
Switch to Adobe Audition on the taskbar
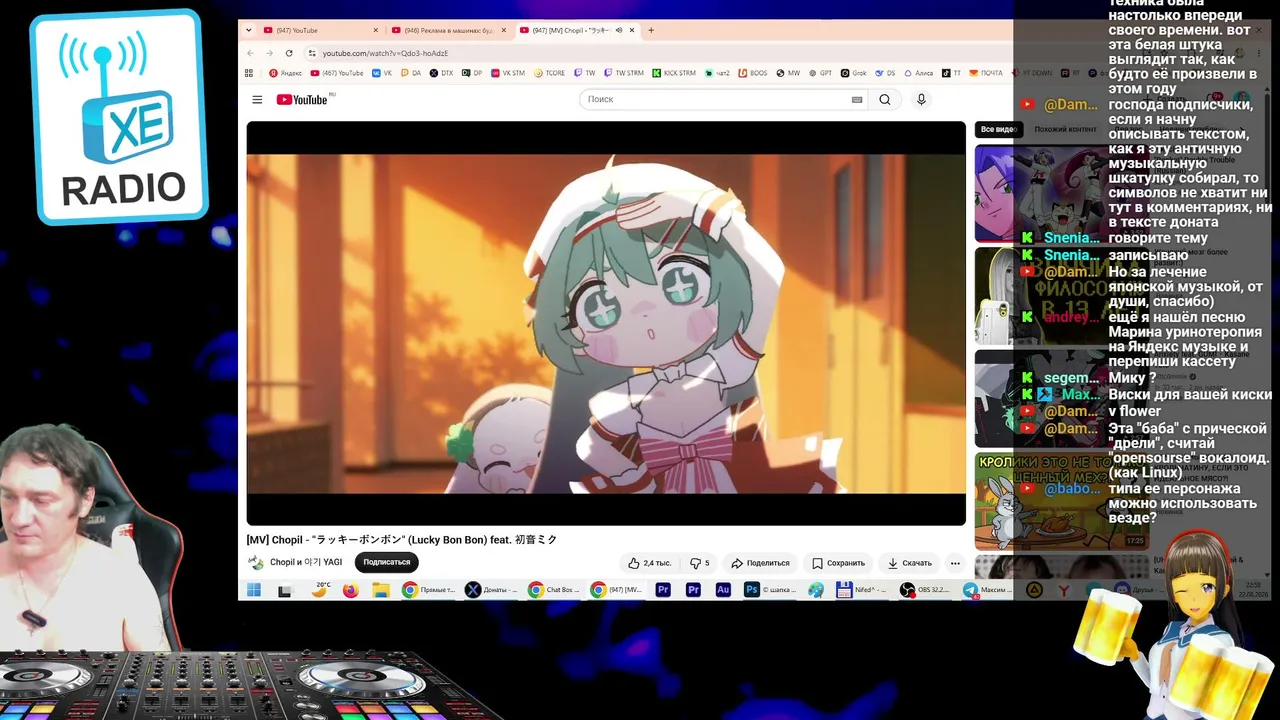click(x=723, y=590)
